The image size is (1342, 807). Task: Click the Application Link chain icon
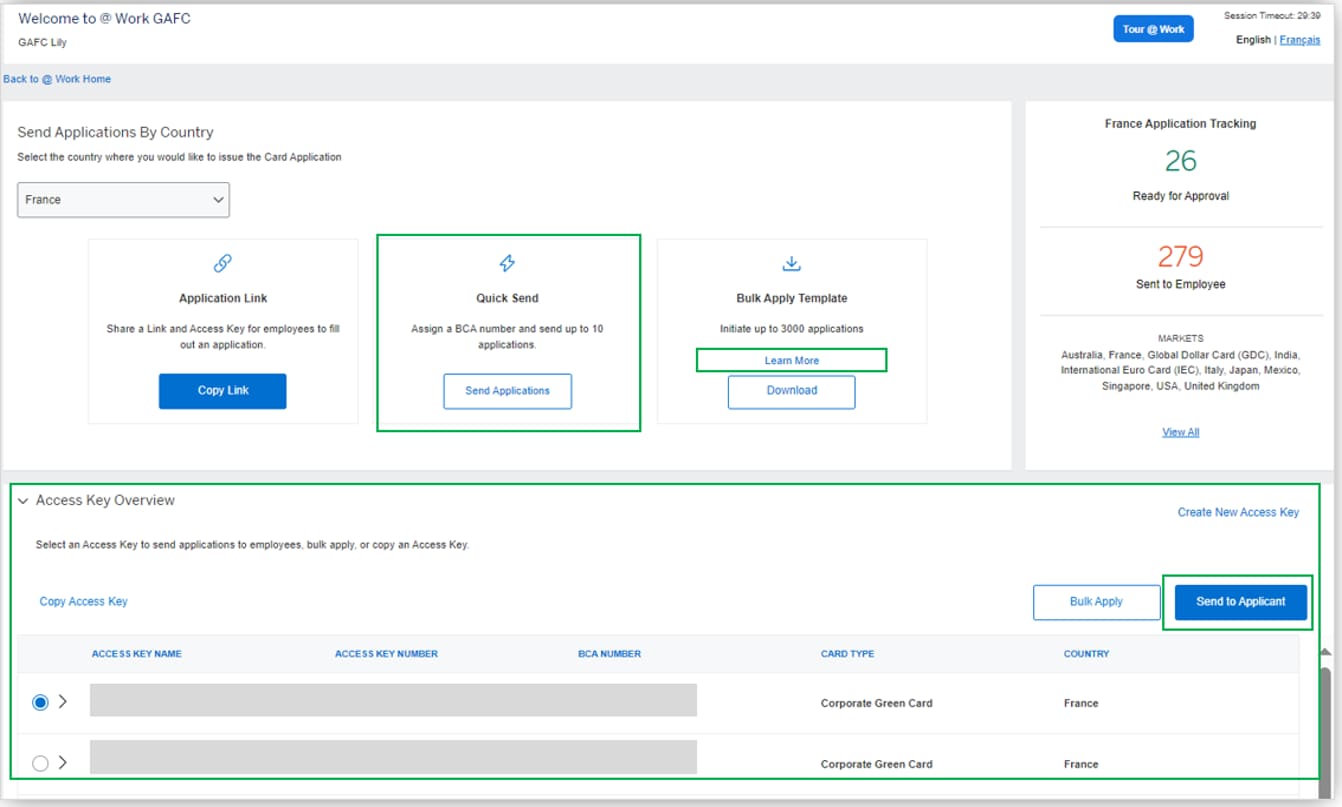222,263
